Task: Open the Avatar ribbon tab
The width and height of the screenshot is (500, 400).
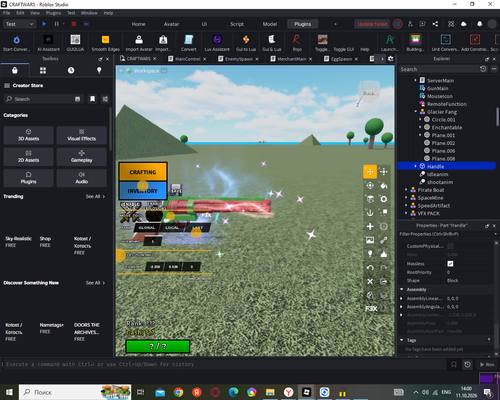Action: point(171,24)
